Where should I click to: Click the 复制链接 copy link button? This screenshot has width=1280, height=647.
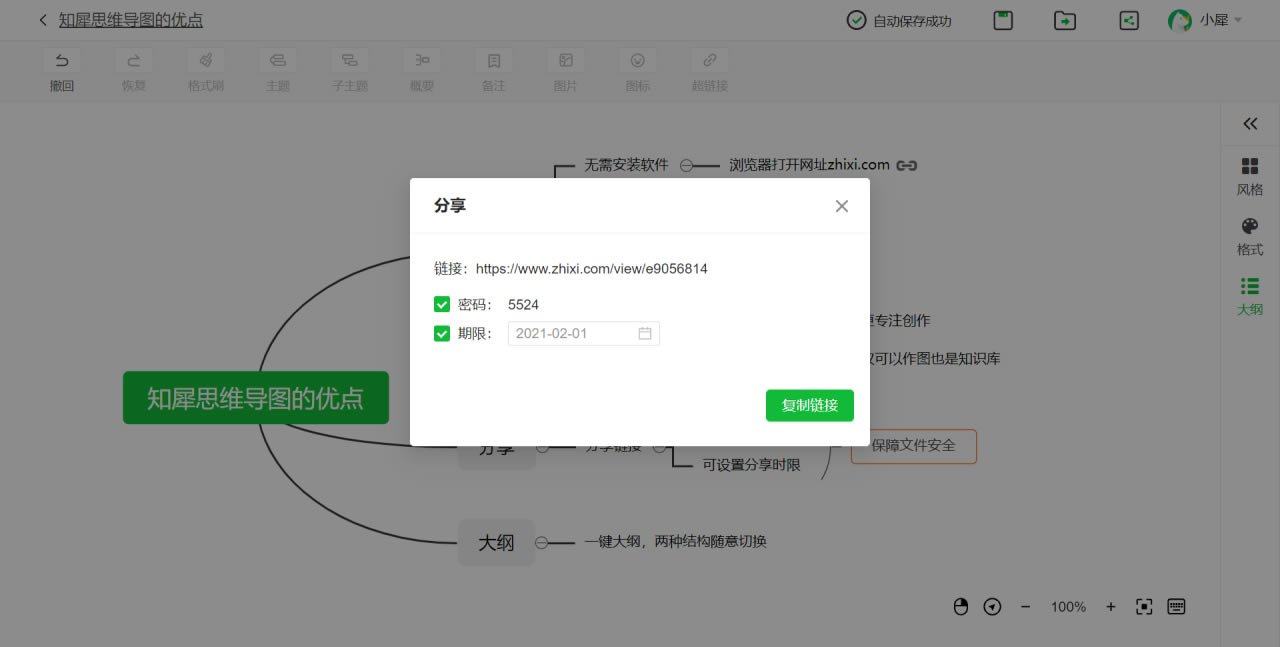coord(810,405)
